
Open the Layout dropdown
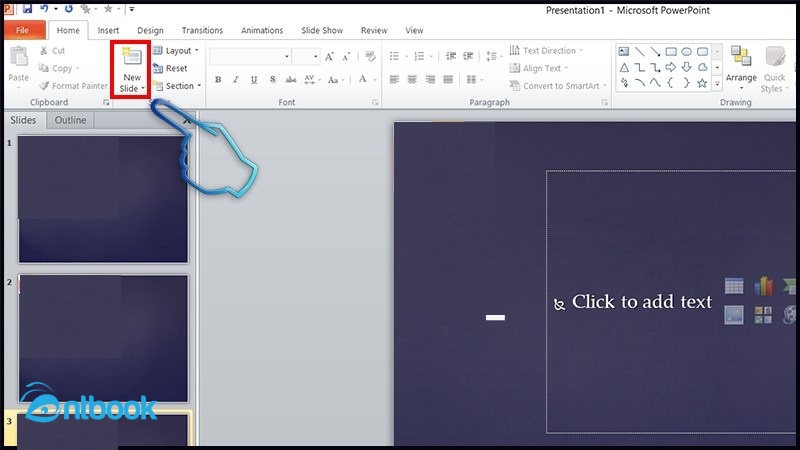pos(176,51)
